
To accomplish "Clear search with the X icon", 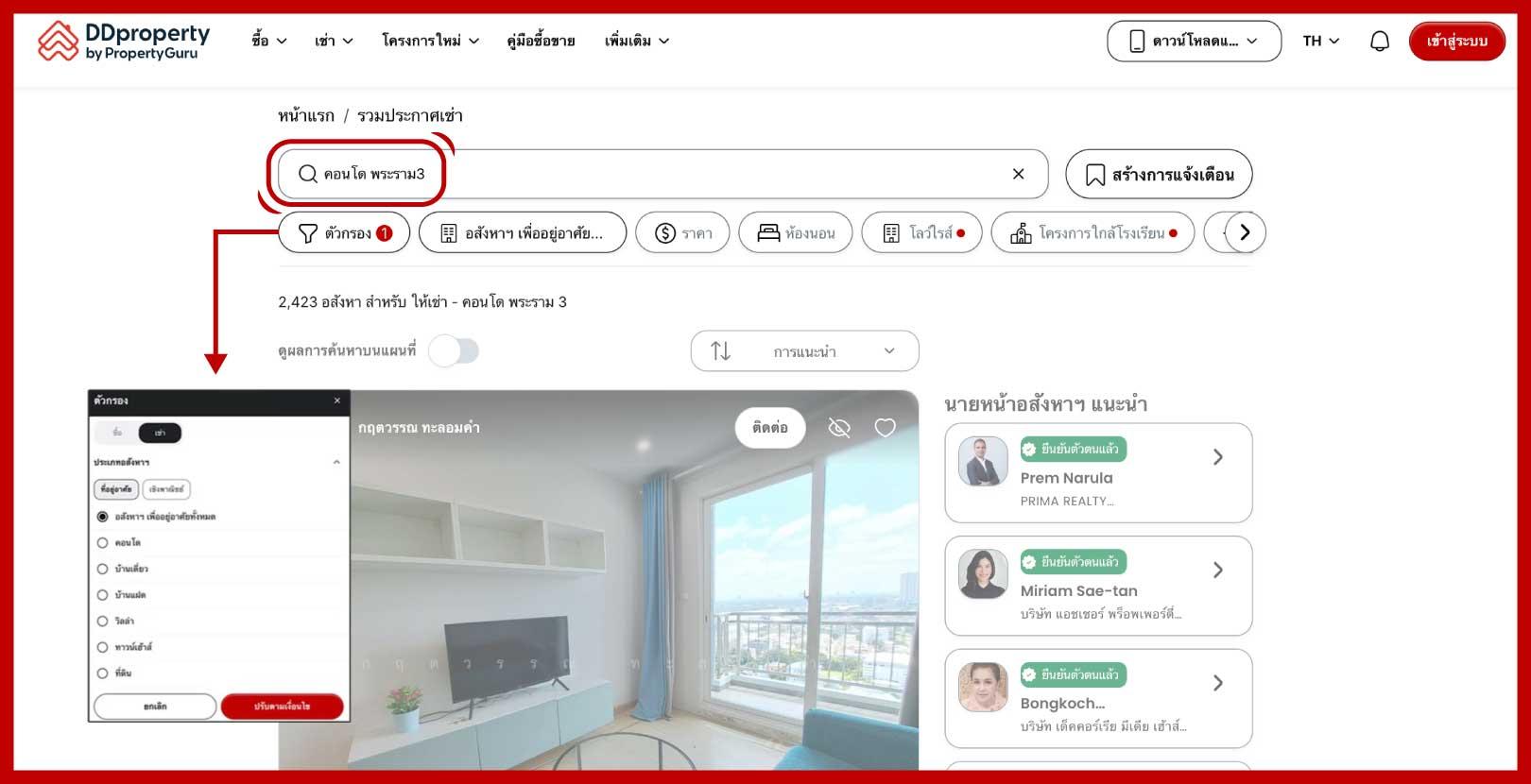I will pyautogui.click(x=1018, y=174).
